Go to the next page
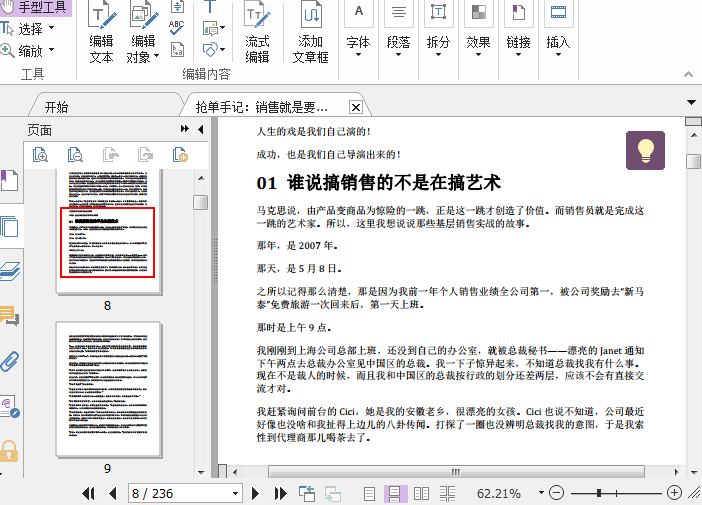The image size is (702, 505). click(x=256, y=493)
